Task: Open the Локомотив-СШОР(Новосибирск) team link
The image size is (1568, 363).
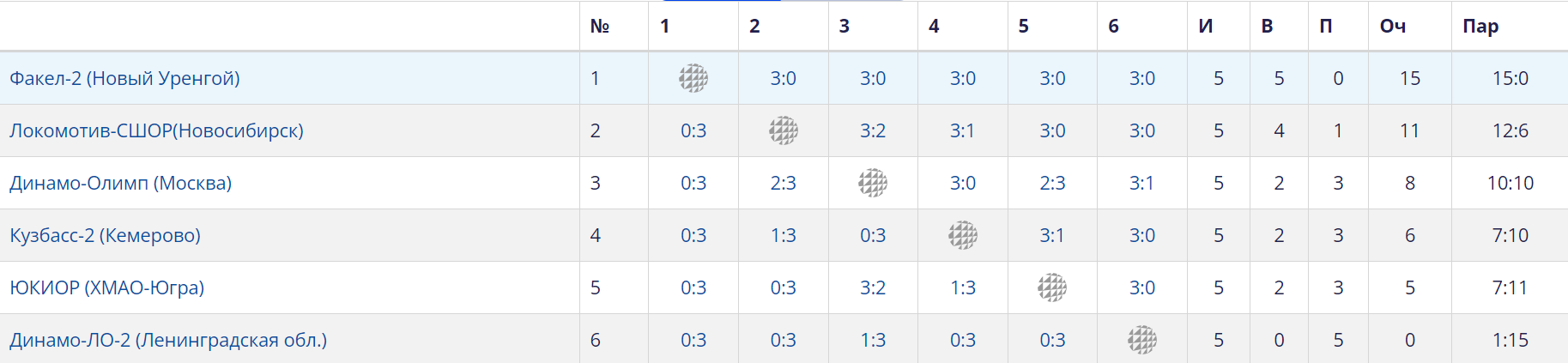Action: [x=156, y=130]
